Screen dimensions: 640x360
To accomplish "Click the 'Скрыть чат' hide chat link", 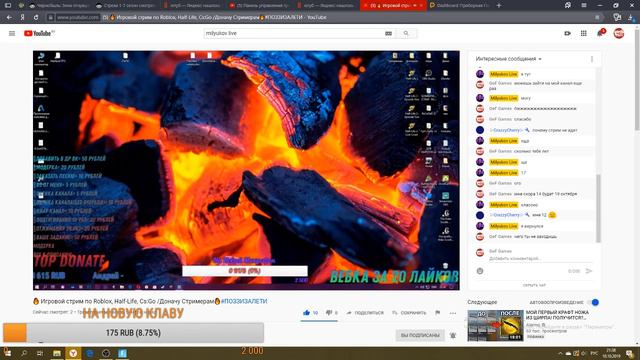I will click(534, 285).
